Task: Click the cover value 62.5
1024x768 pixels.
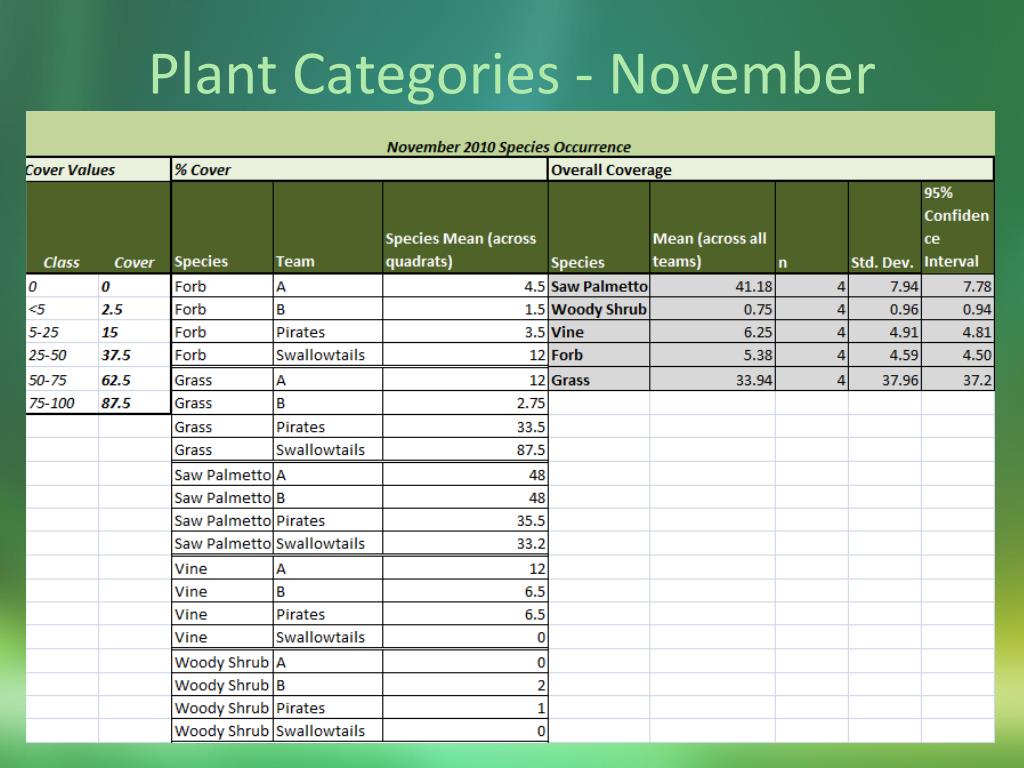Action: [x=135, y=380]
